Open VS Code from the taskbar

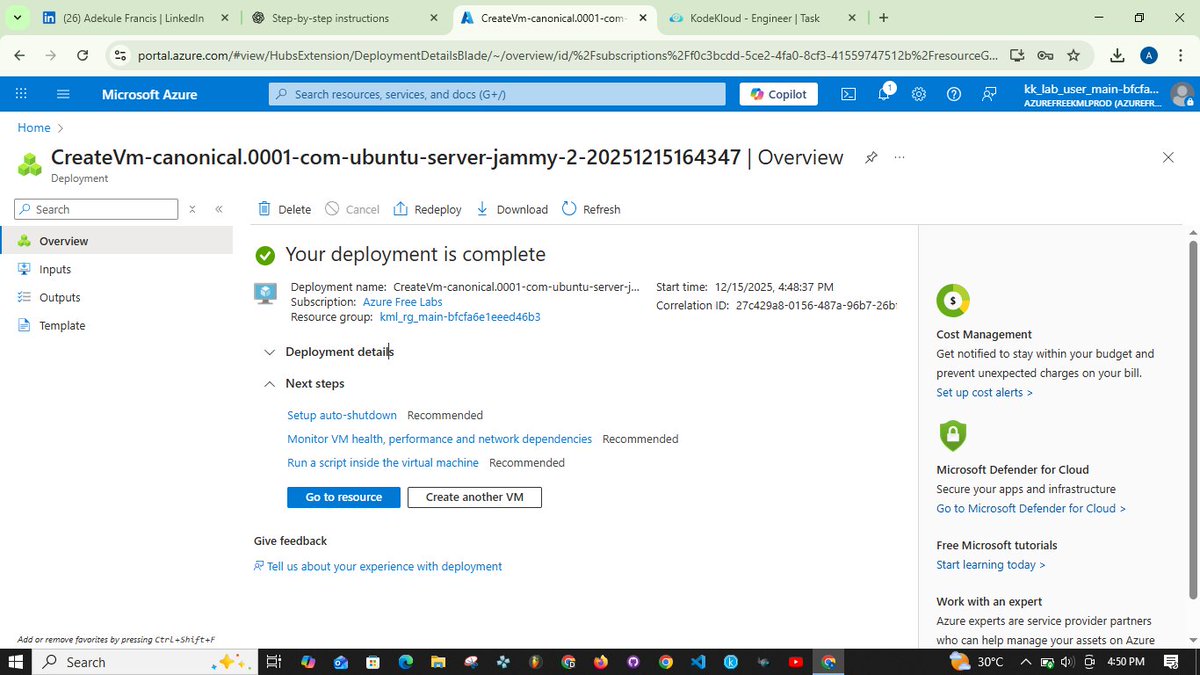click(698, 662)
